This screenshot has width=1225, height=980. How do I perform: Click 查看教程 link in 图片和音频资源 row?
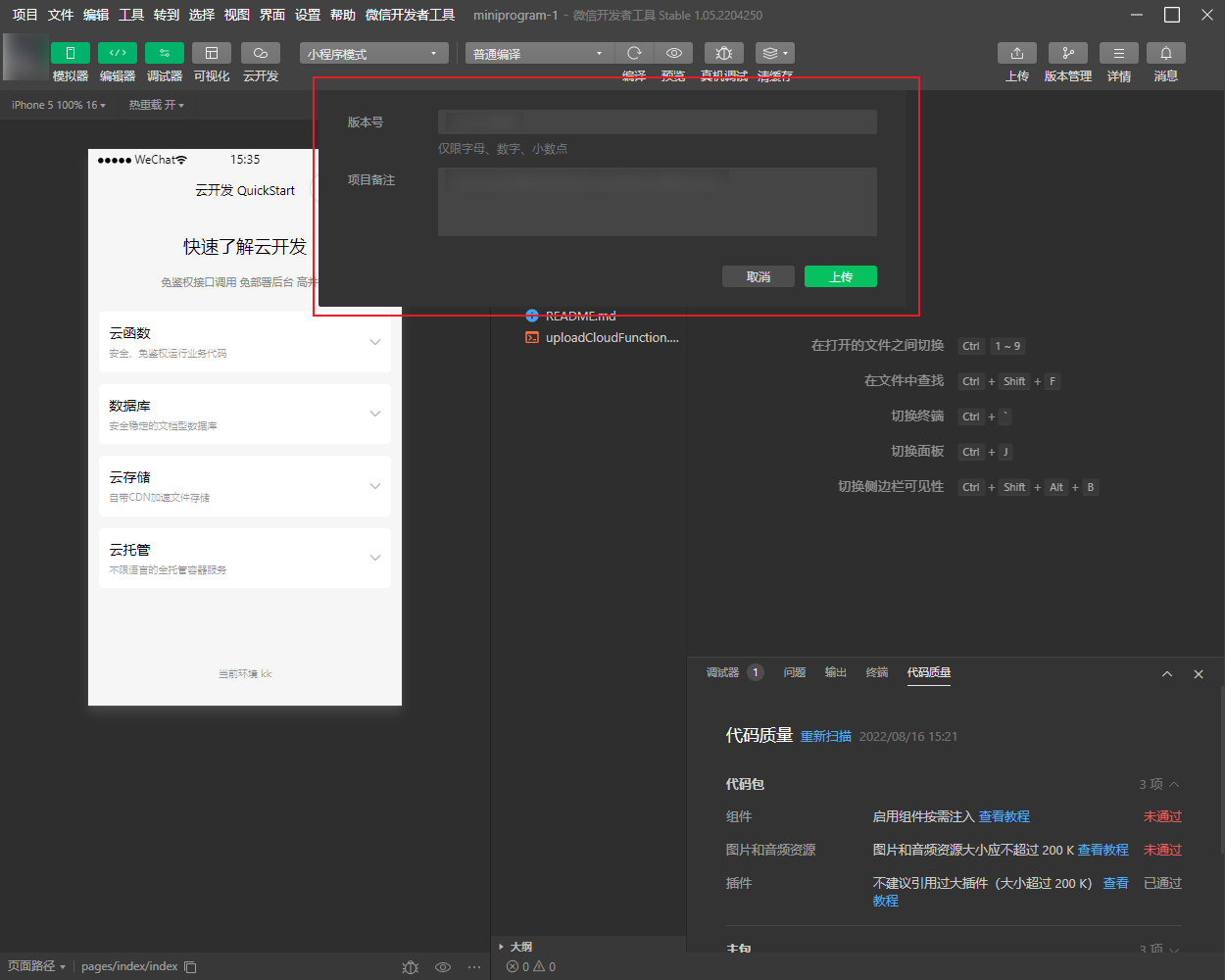(x=1103, y=850)
